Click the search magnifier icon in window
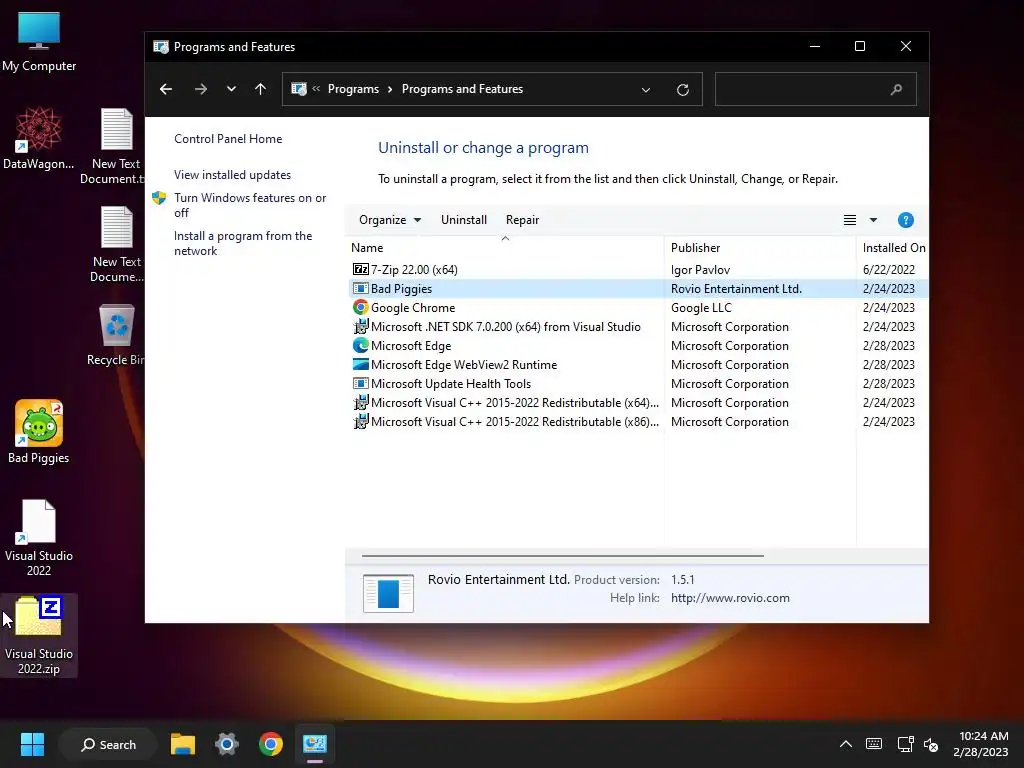Image resolution: width=1024 pixels, height=768 pixels. tap(896, 89)
